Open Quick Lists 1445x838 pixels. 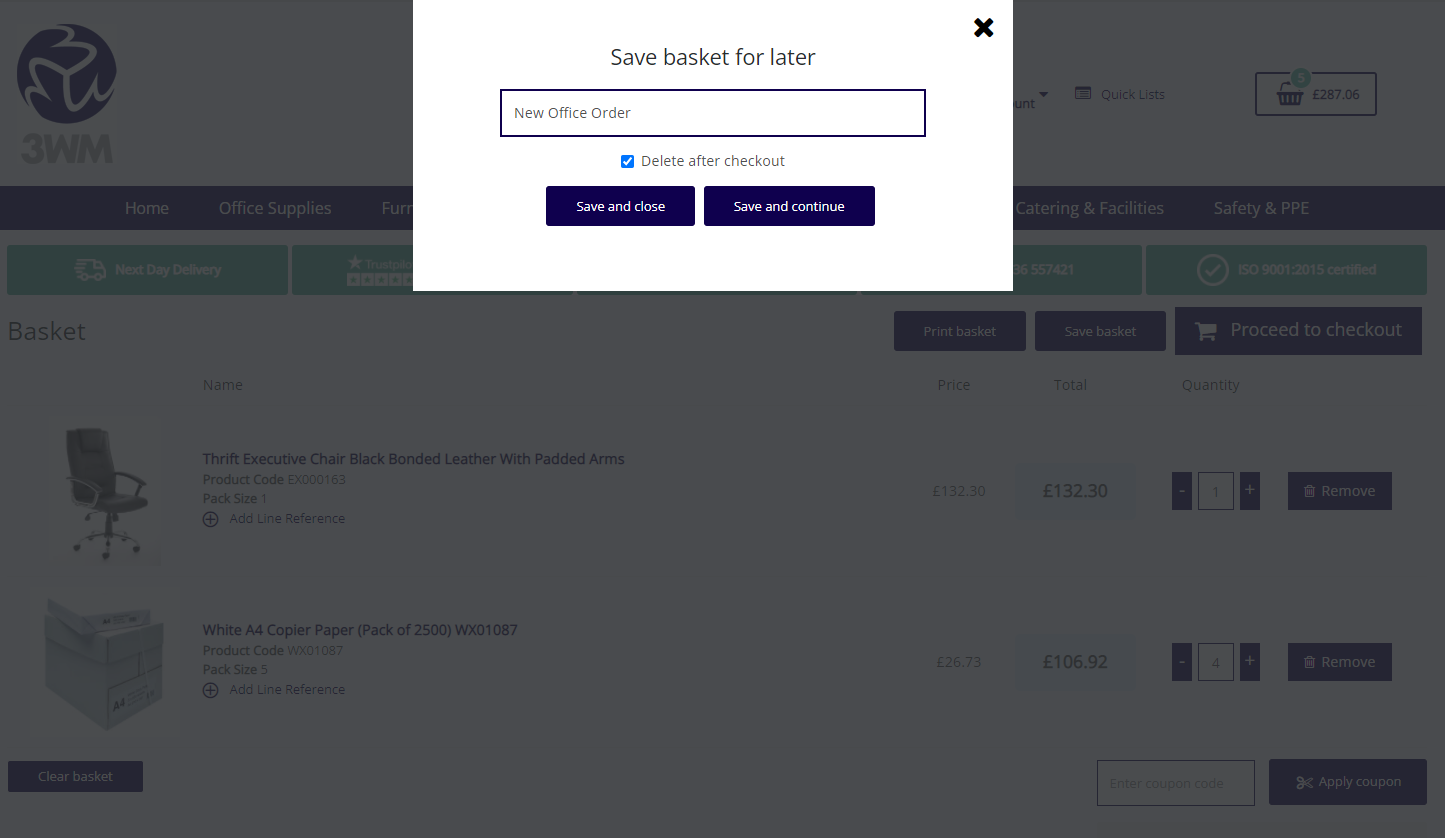click(1120, 94)
